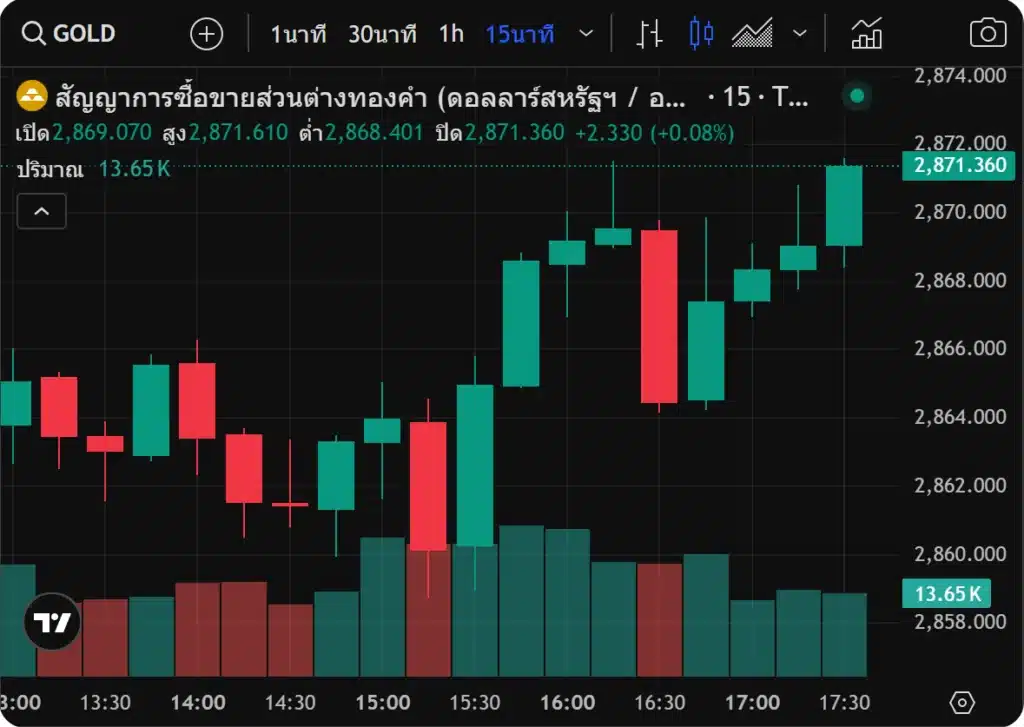Click the 2,871.360 current price label
This screenshot has width=1024, height=727.
958,165
